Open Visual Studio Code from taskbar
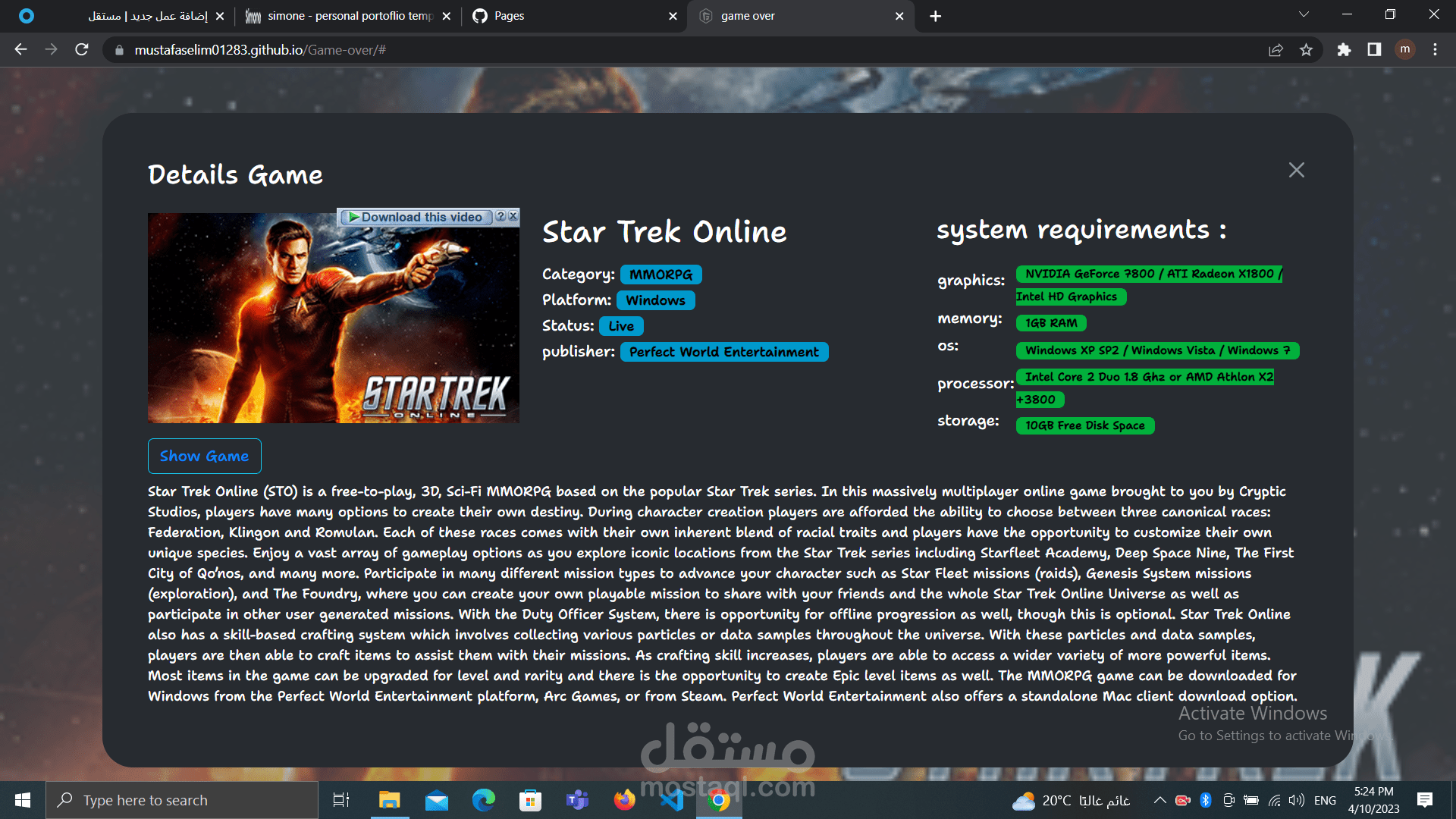 coord(672,800)
